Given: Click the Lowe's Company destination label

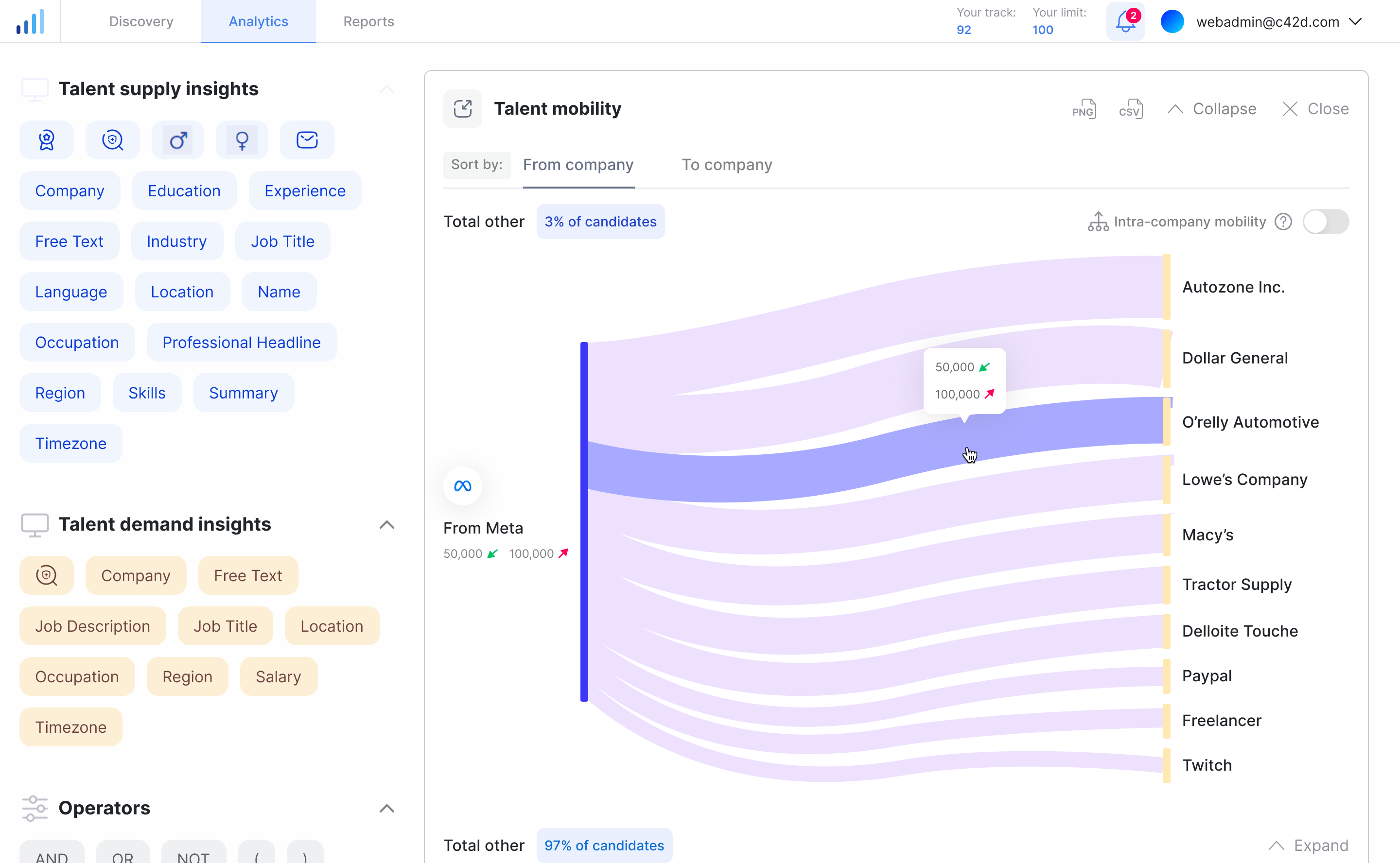Looking at the screenshot, I should coord(1245,480).
